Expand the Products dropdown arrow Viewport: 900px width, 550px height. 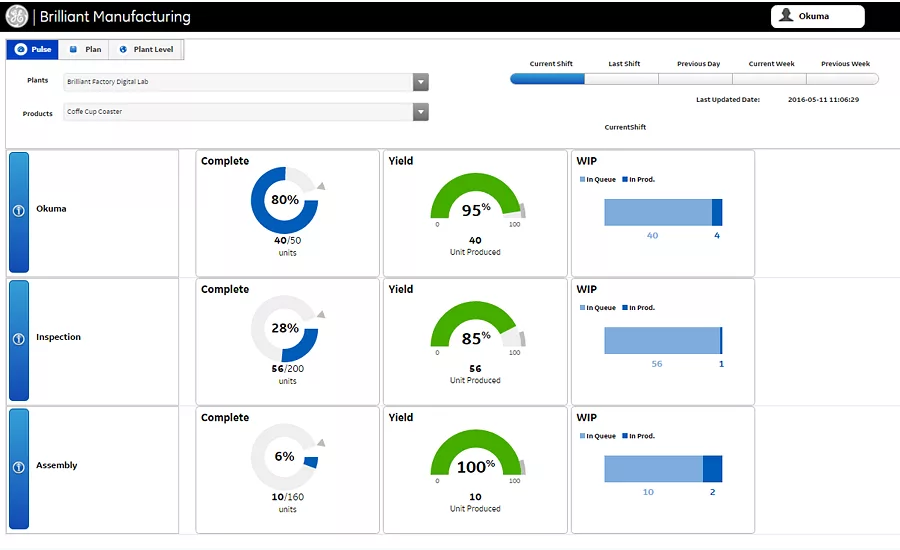click(421, 112)
